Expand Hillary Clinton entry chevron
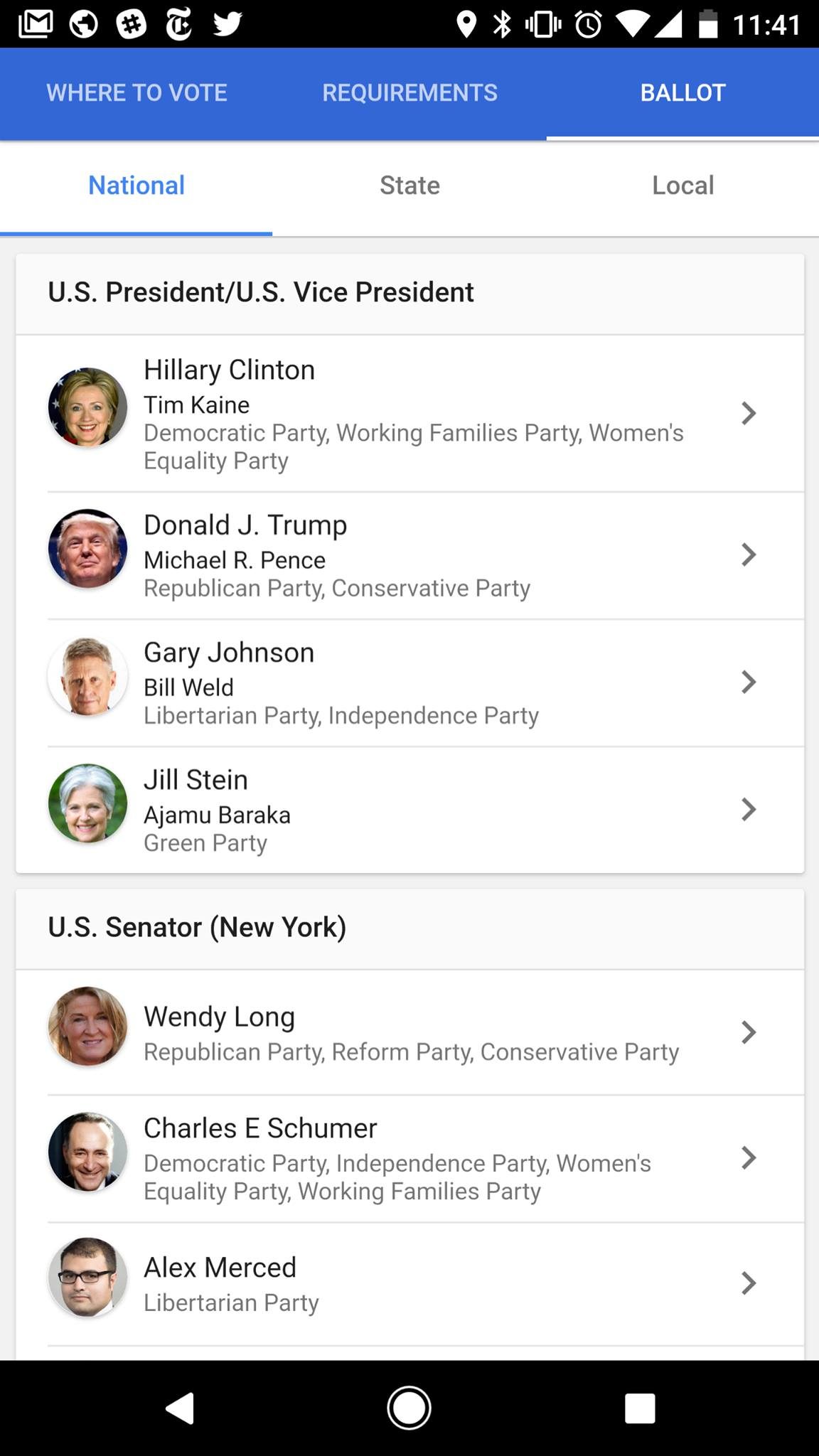Image resolution: width=819 pixels, height=1456 pixels. [x=748, y=413]
